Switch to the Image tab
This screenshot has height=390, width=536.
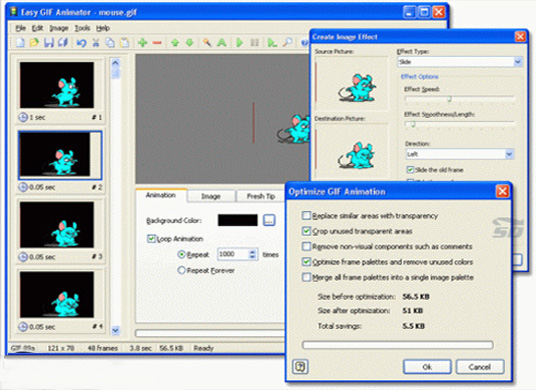click(211, 196)
